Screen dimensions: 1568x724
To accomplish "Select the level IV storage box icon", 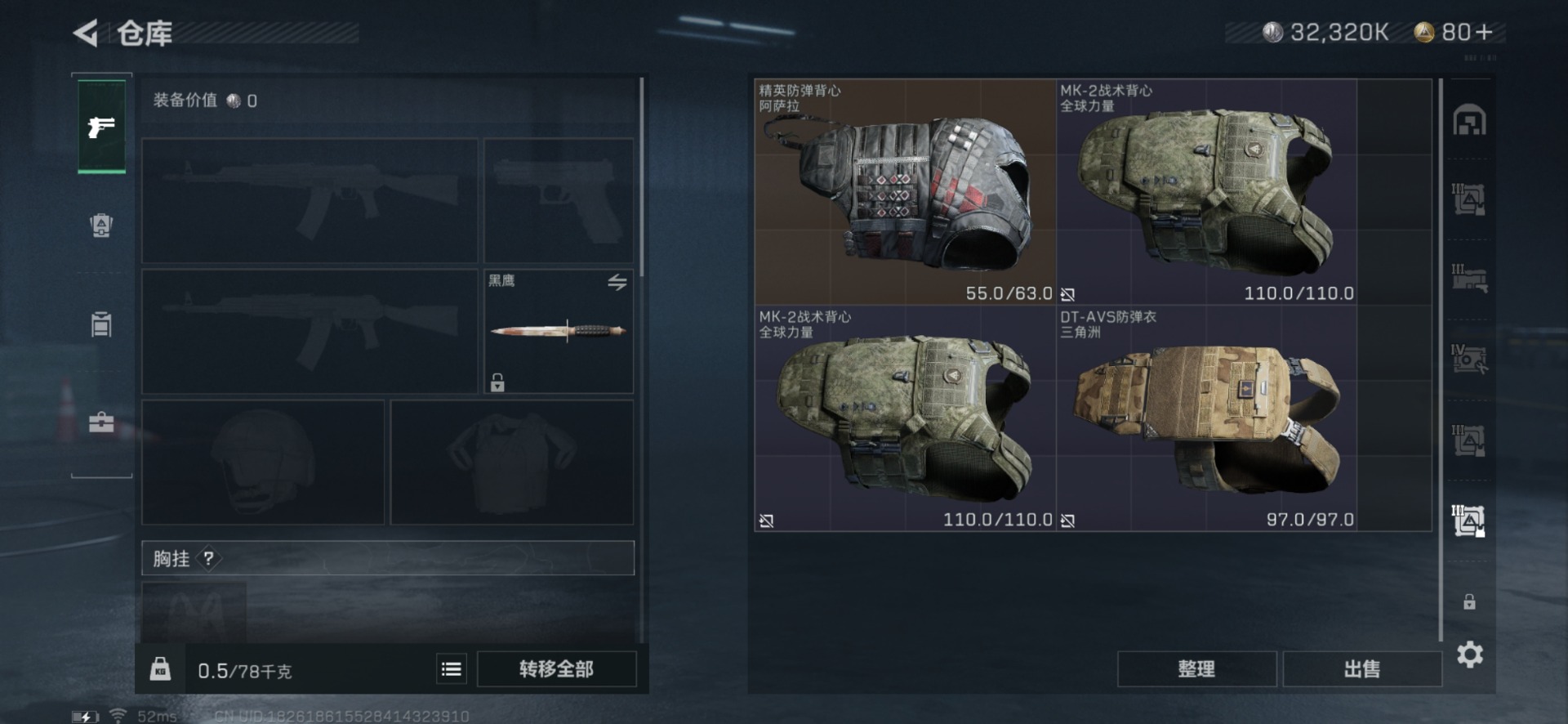I will (1469, 360).
